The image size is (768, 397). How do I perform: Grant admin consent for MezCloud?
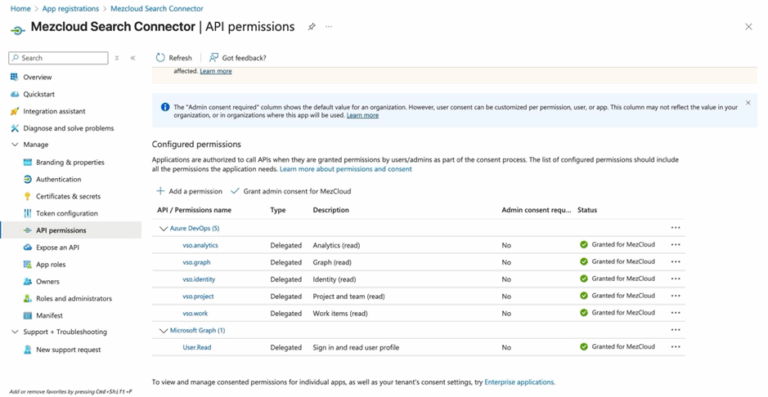[291, 191]
